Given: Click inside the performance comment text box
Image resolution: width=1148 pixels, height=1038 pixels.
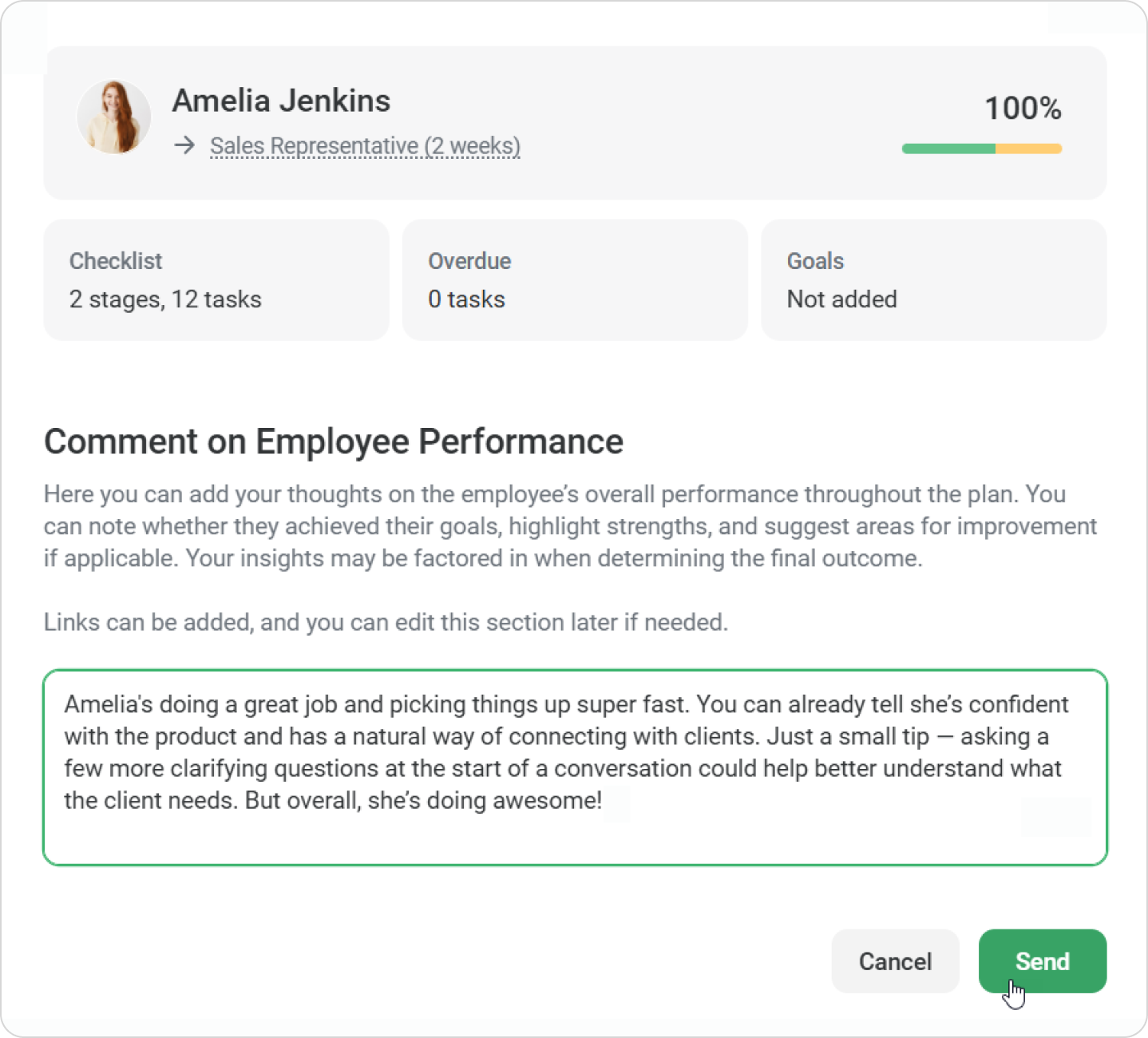Looking at the screenshot, I should click(x=575, y=767).
